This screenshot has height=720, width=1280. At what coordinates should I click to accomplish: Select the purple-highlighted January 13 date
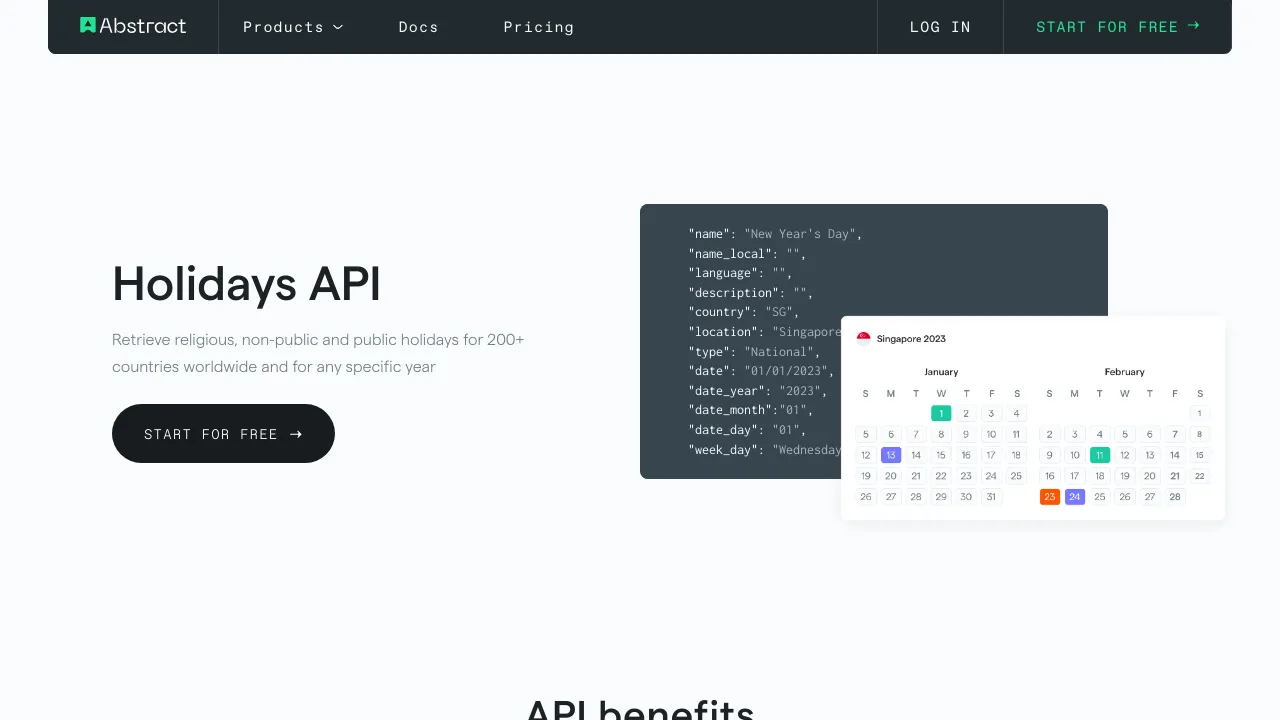click(x=891, y=455)
